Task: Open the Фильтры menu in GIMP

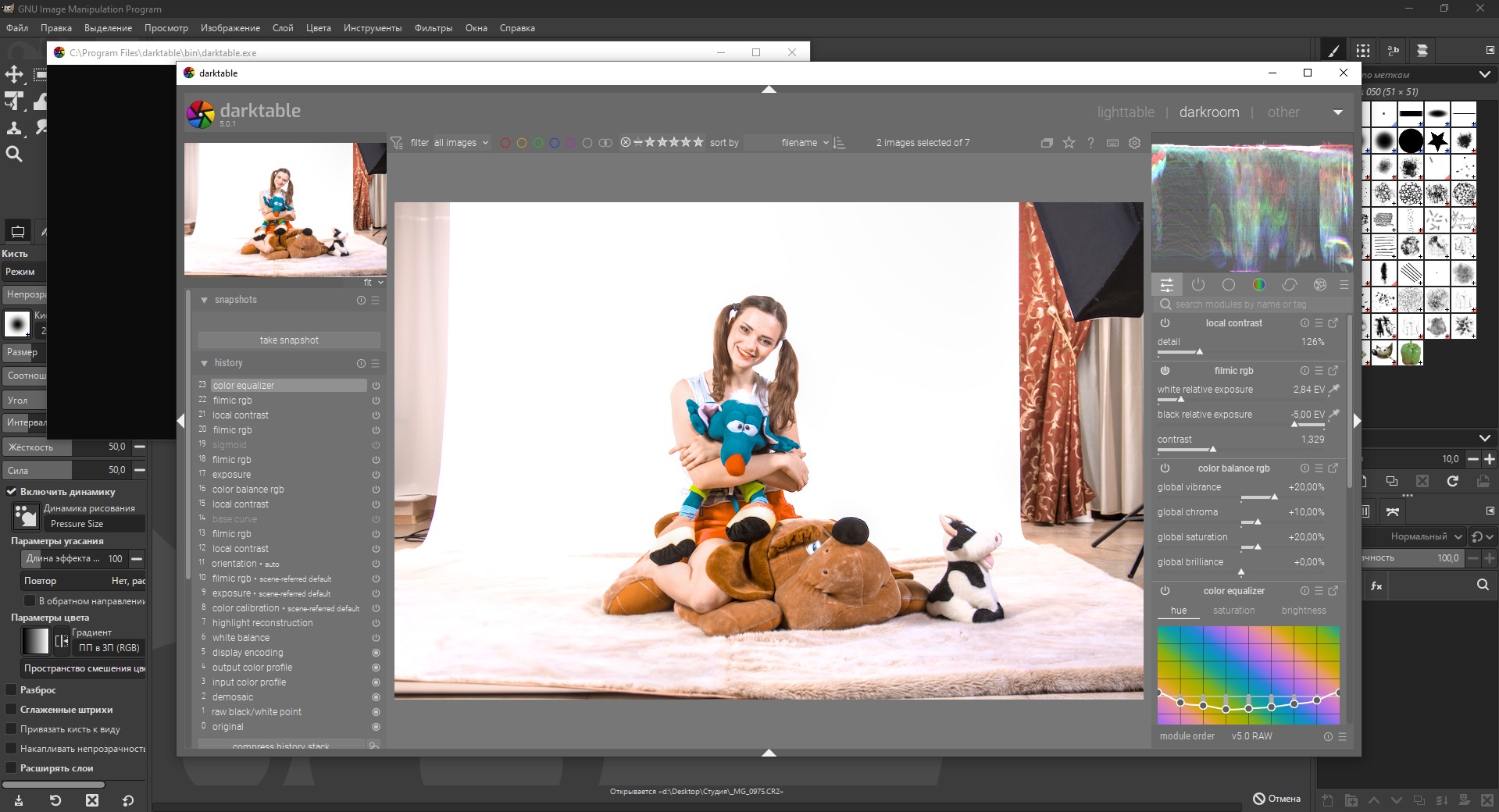Action: tap(433, 28)
